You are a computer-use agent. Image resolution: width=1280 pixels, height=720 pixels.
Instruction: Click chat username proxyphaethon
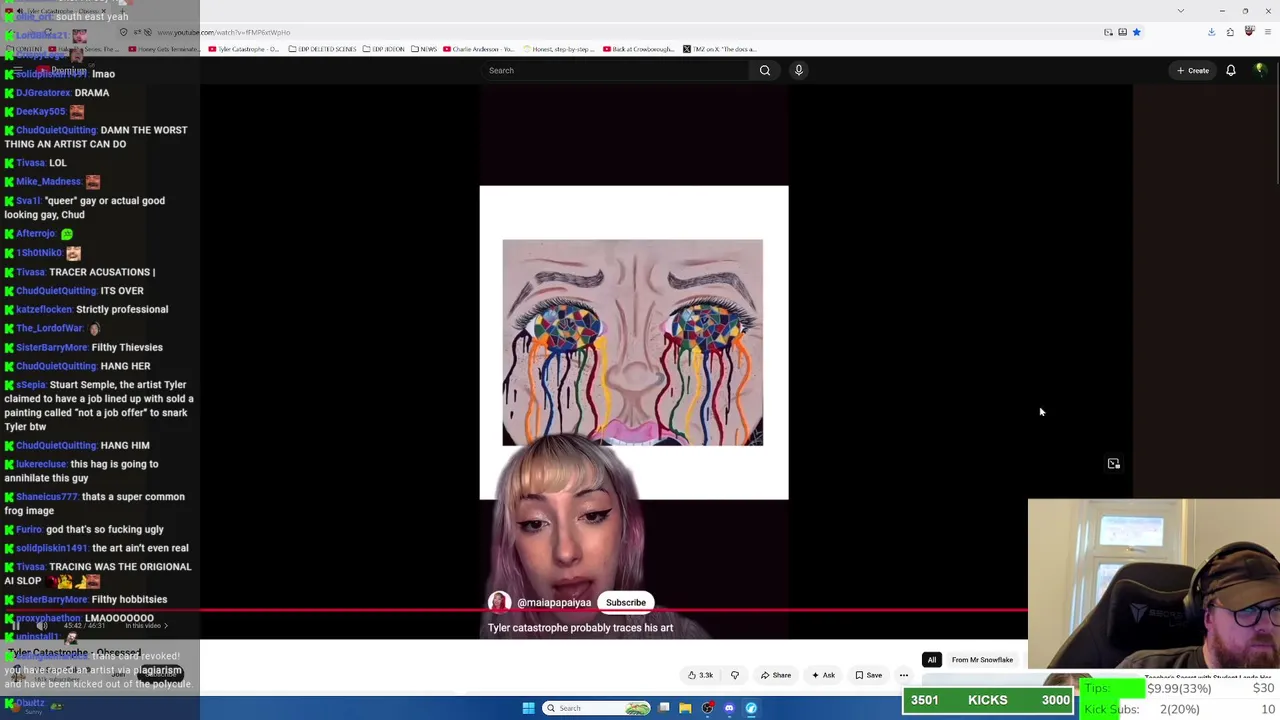49,619
